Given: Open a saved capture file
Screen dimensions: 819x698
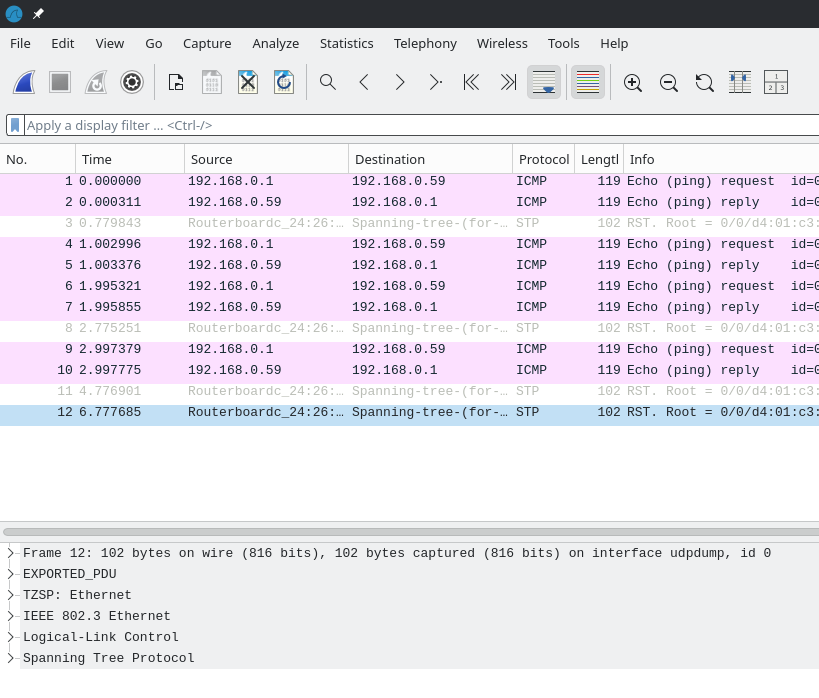Looking at the screenshot, I should tap(176, 82).
